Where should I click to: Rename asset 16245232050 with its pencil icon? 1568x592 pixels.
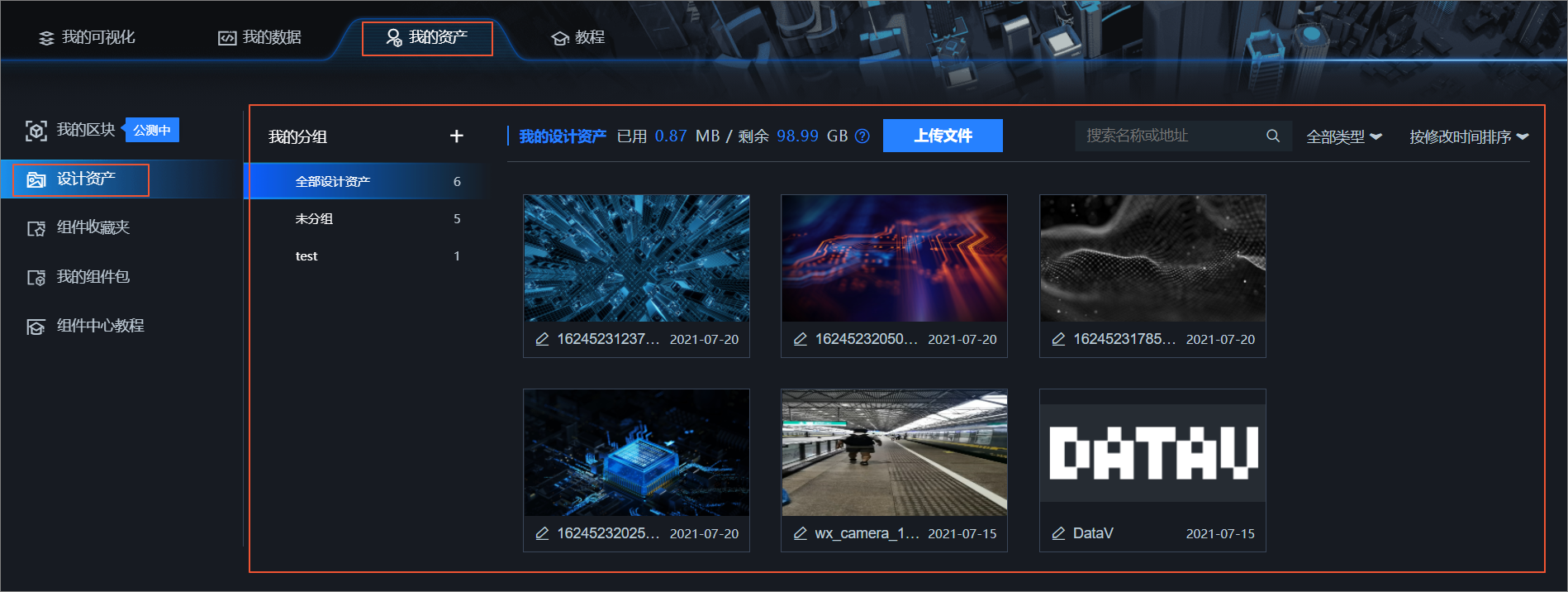point(800,339)
